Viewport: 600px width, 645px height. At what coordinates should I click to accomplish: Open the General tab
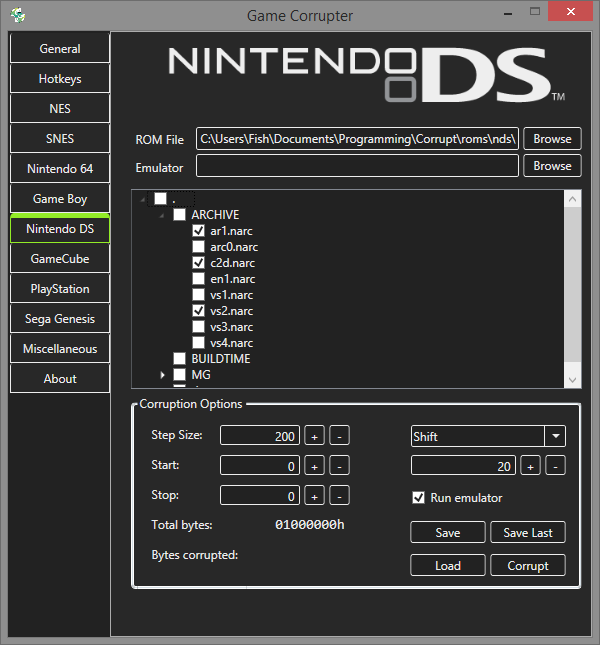point(60,49)
